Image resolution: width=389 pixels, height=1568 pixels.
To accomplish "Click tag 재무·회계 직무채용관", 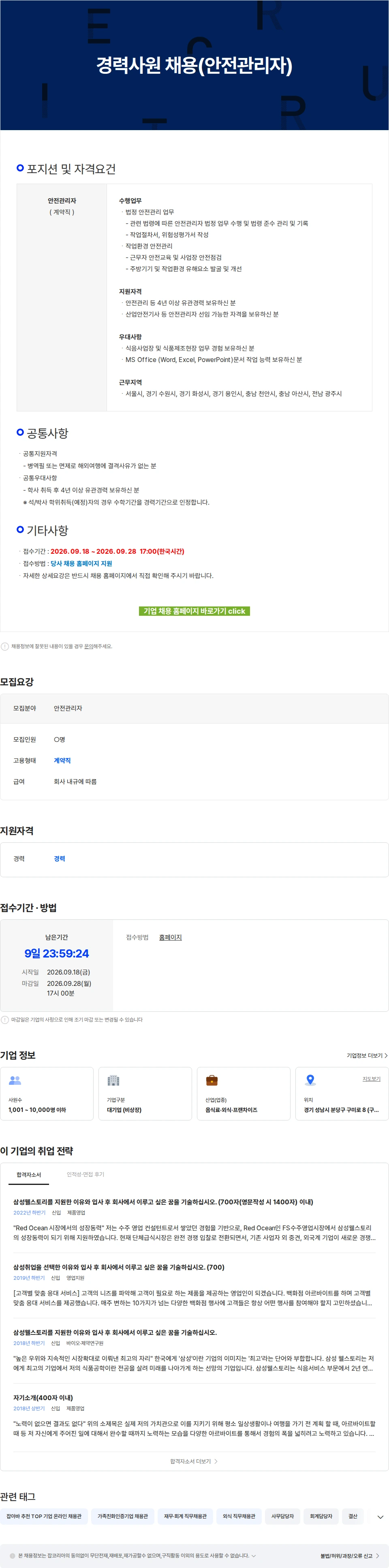I will pyautogui.click(x=185, y=1516).
